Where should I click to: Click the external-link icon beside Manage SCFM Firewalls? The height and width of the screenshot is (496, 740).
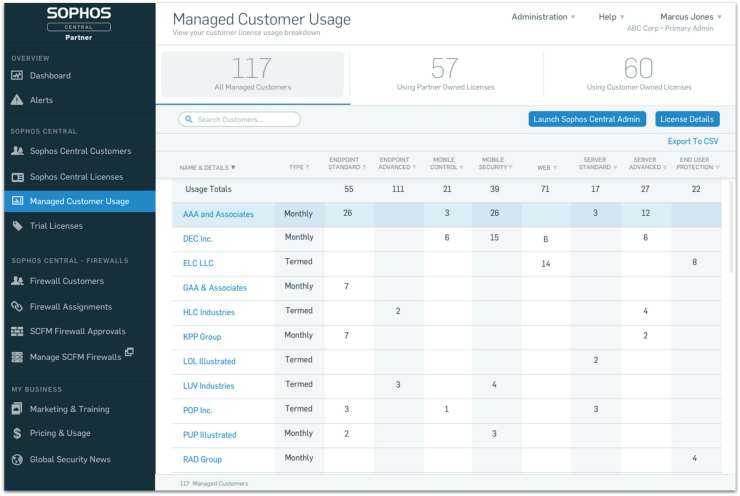coord(129,352)
